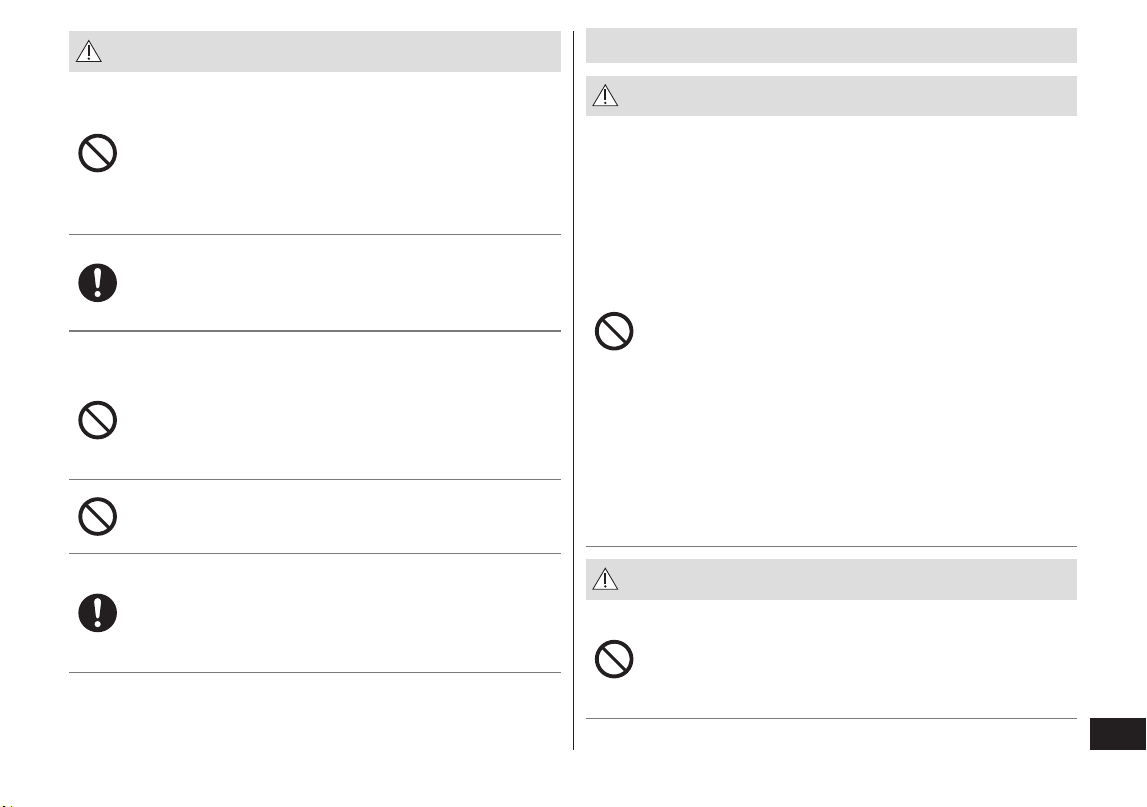The image size is (1147, 807).
Task: Click the vertical divider between the two columns
Action: coord(574,390)
